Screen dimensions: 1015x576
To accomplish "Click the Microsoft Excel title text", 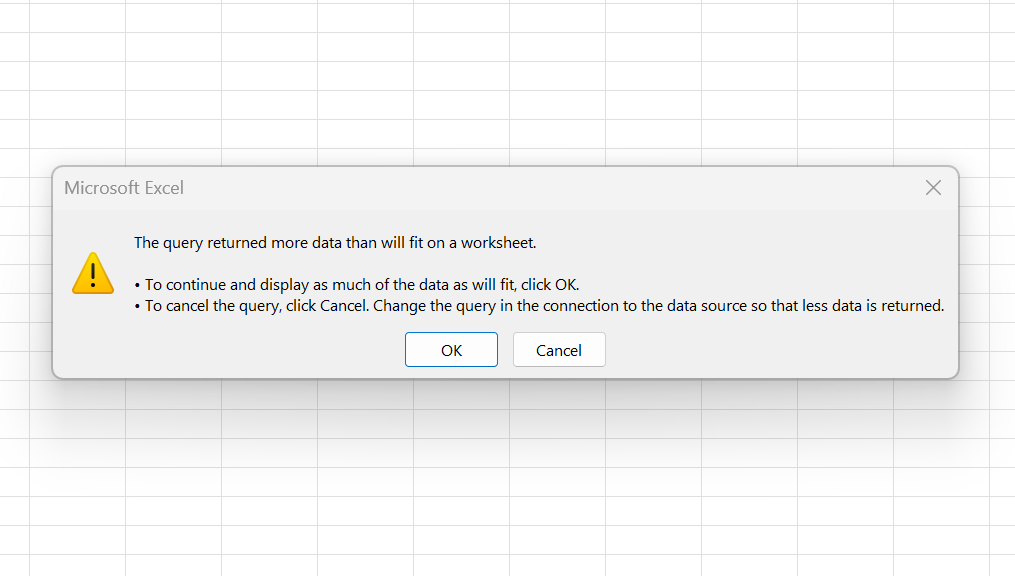I will tap(123, 187).
